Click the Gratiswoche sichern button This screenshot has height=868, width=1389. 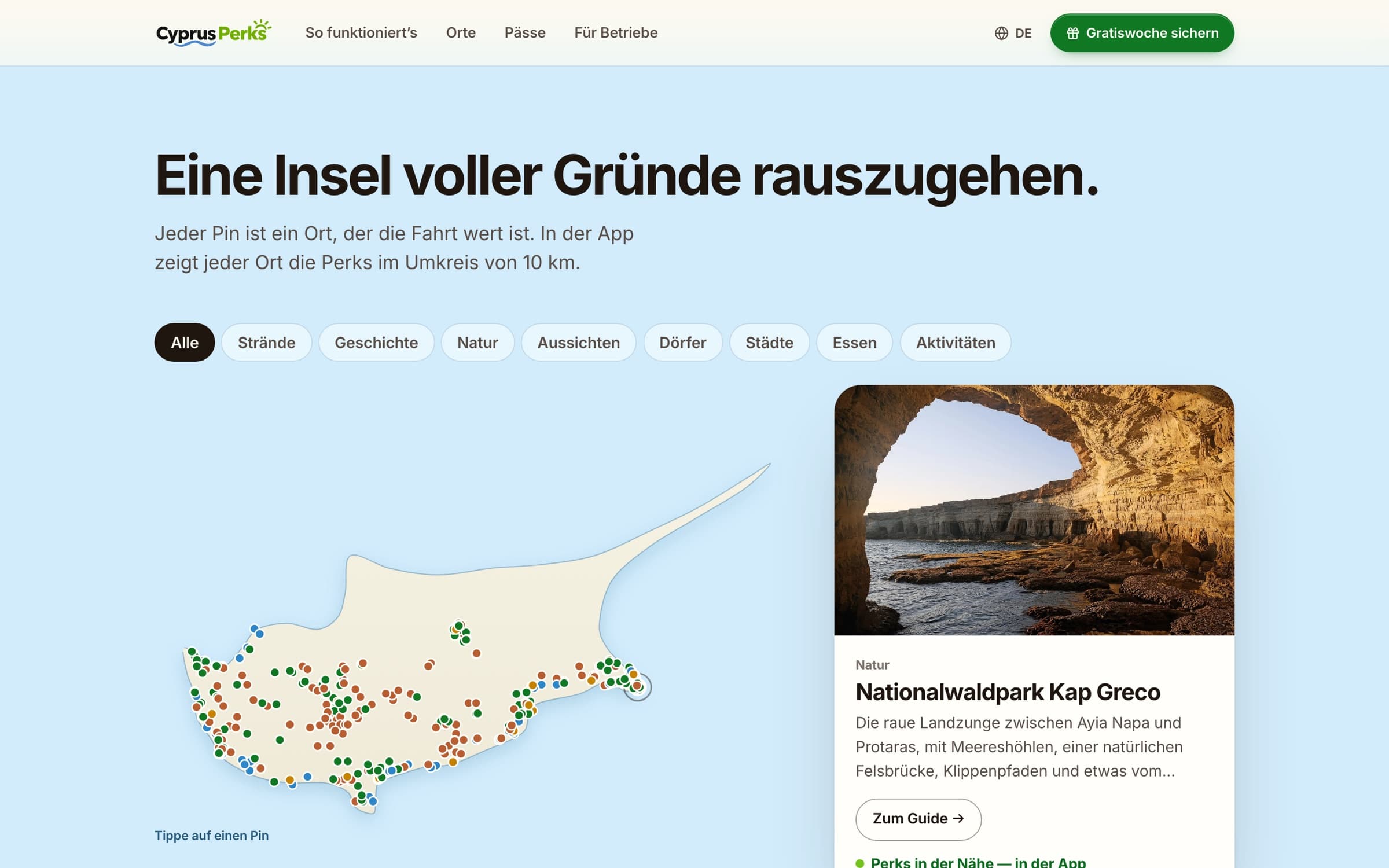pos(1142,33)
